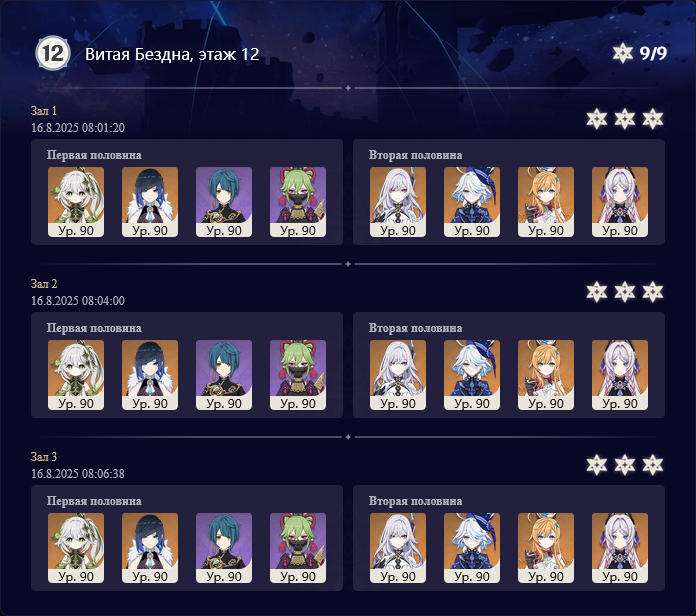
Task: Click the first star icon of Зал 1
Action: (x=597, y=119)
